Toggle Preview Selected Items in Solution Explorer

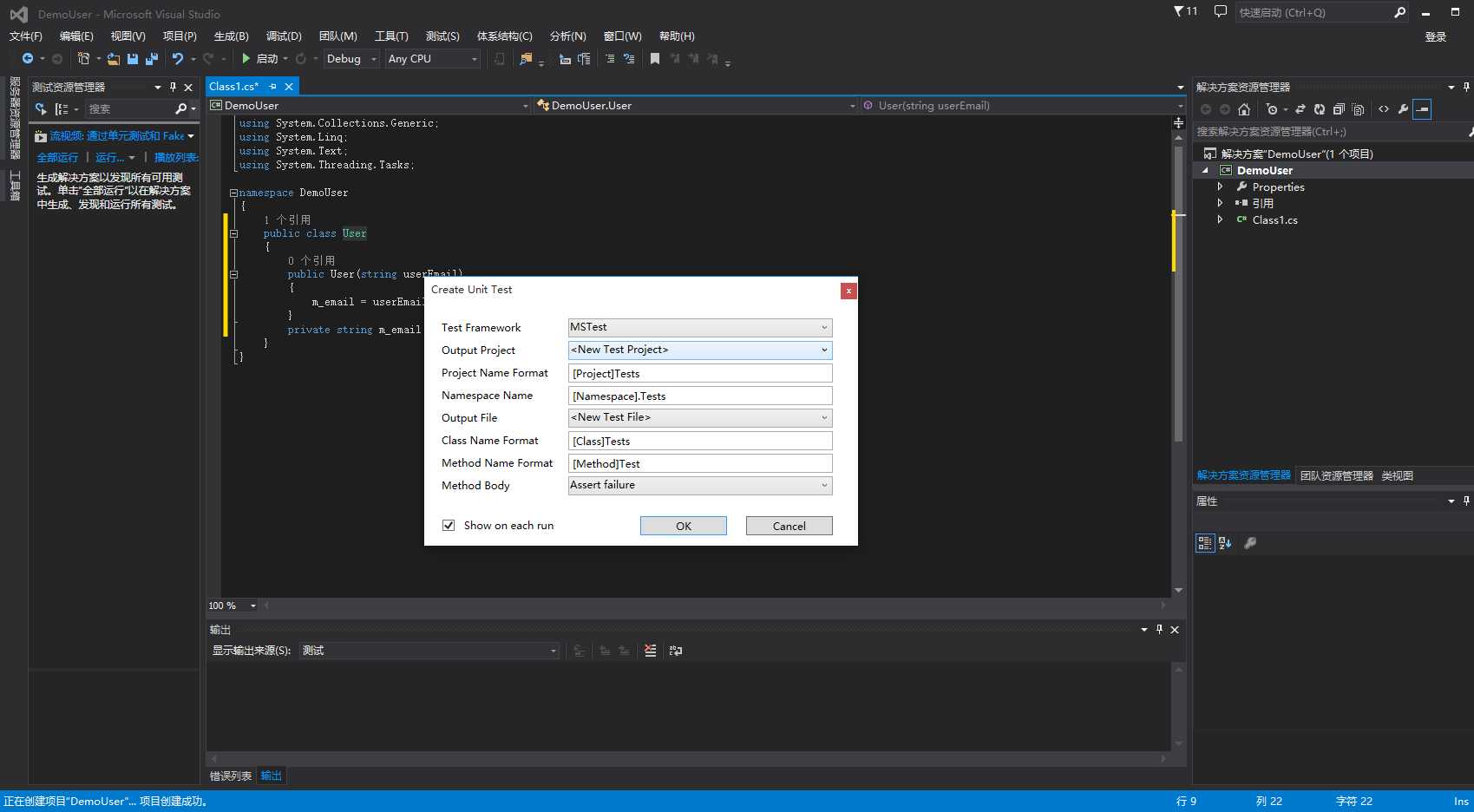pos(1422,109)
